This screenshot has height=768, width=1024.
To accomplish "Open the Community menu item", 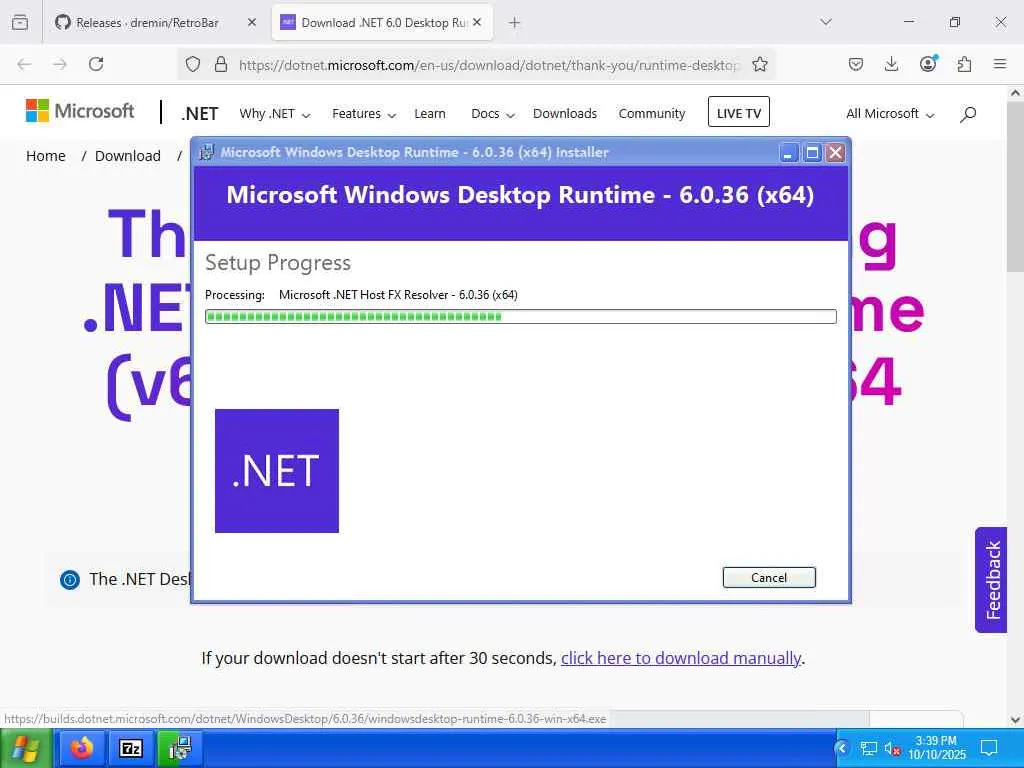I will (652, 114).
